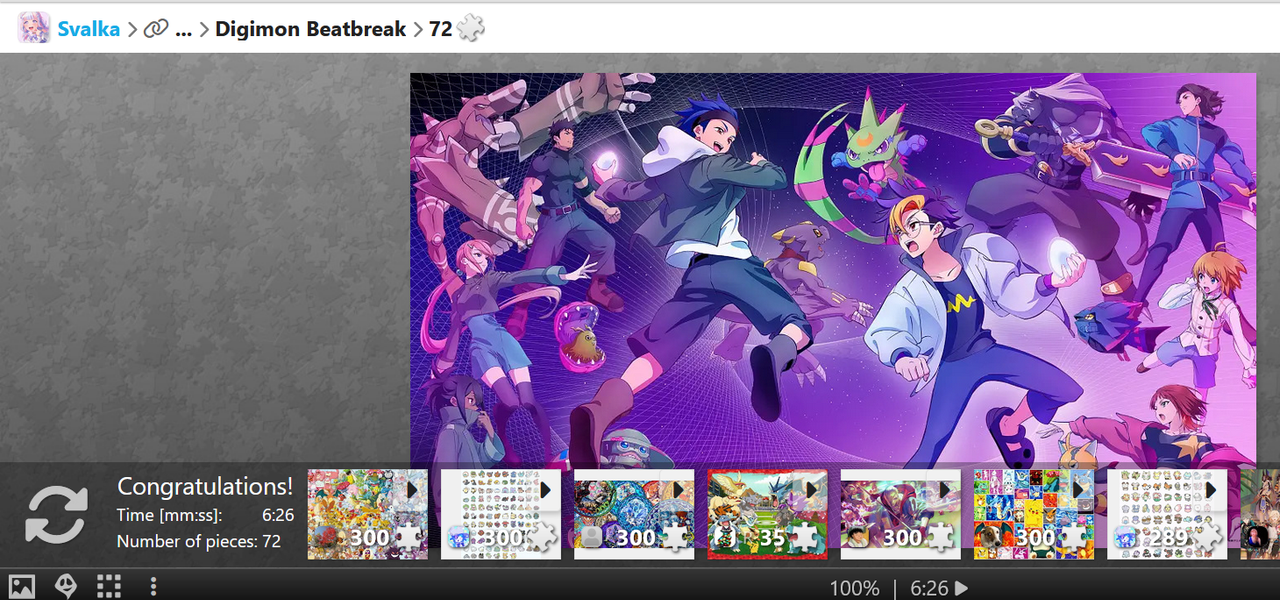
Task: Click play arrow on first Pokemon collage thumbnail
Action: (412, 490)
